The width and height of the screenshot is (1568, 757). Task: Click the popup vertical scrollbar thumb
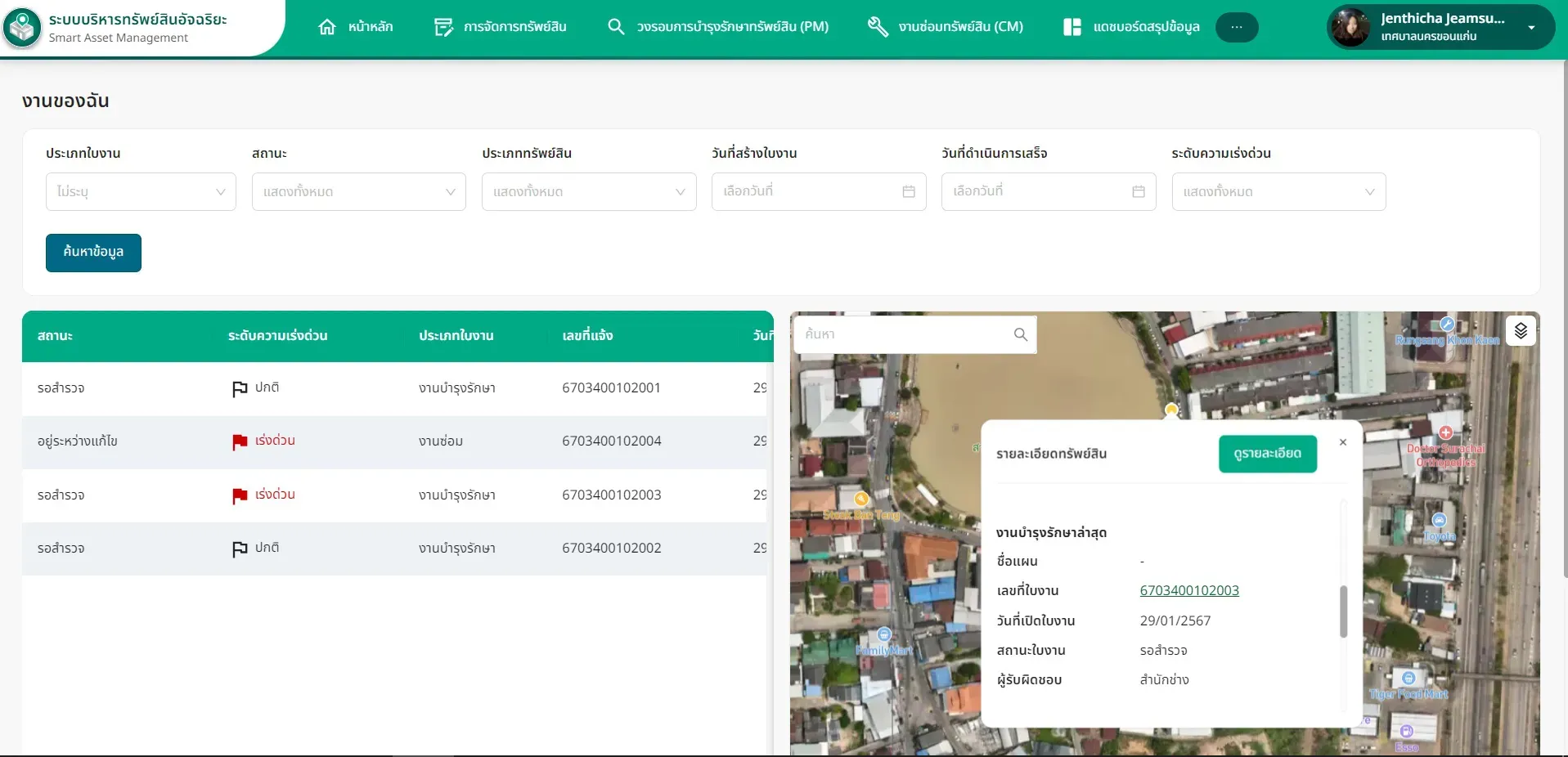[1343, 611]
